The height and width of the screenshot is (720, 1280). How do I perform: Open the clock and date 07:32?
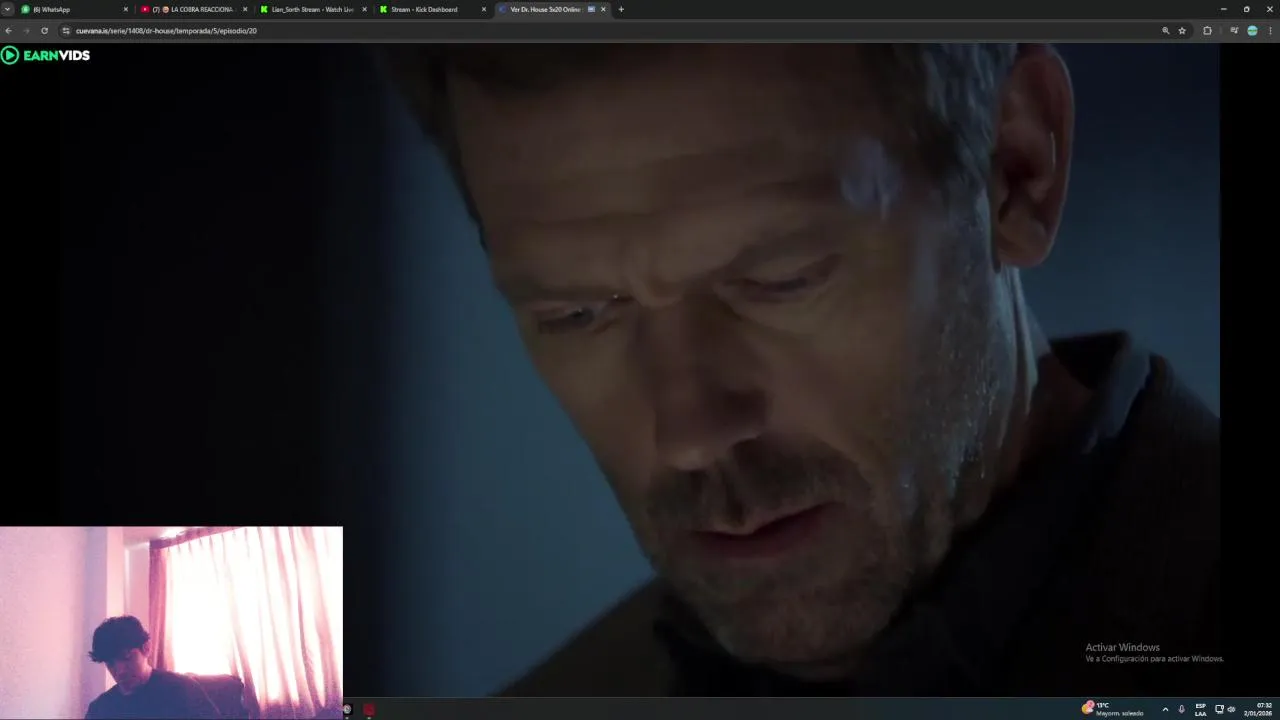coord(1258,709)
